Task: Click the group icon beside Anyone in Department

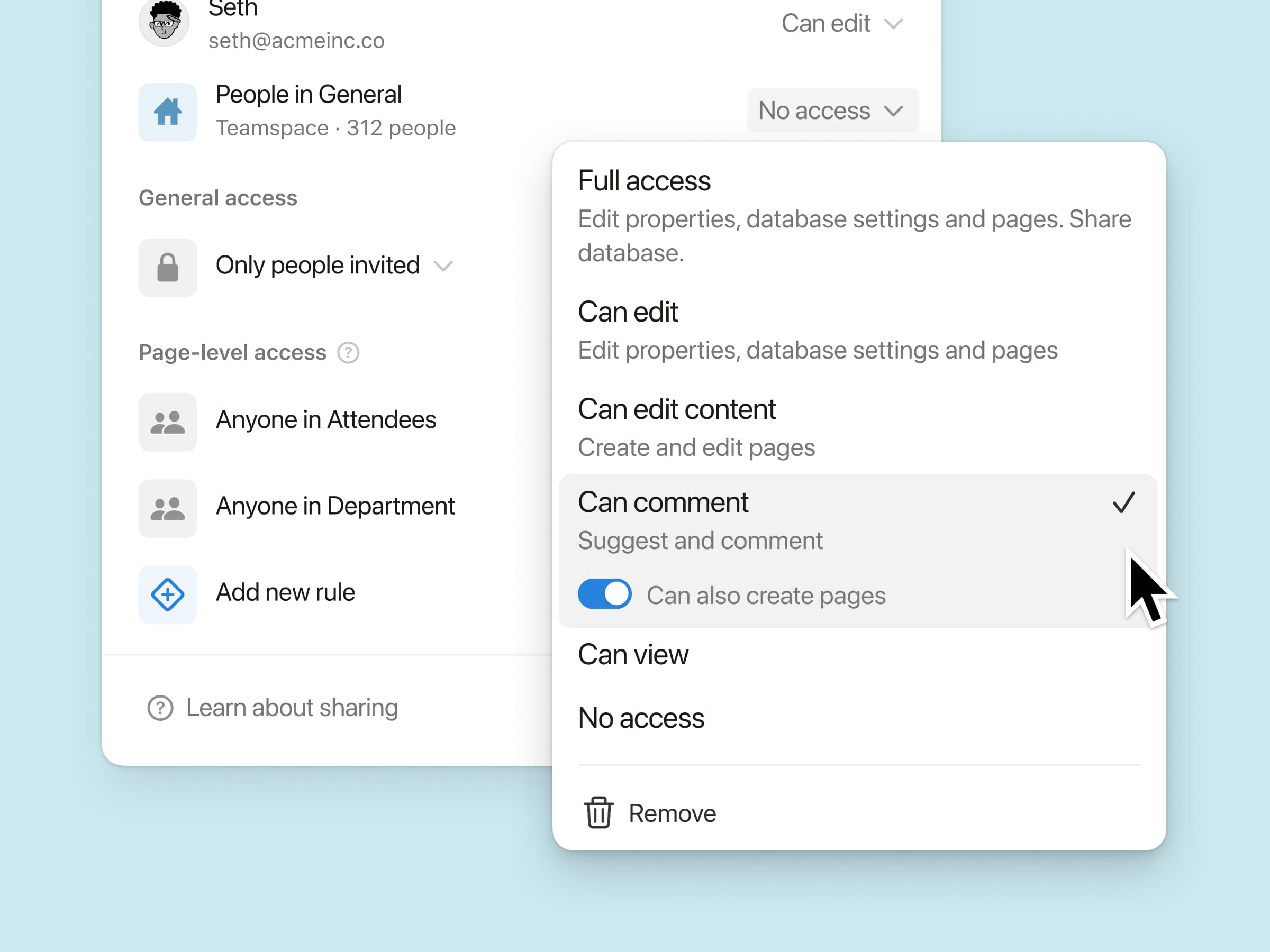Action: click(x=167, y=508)
